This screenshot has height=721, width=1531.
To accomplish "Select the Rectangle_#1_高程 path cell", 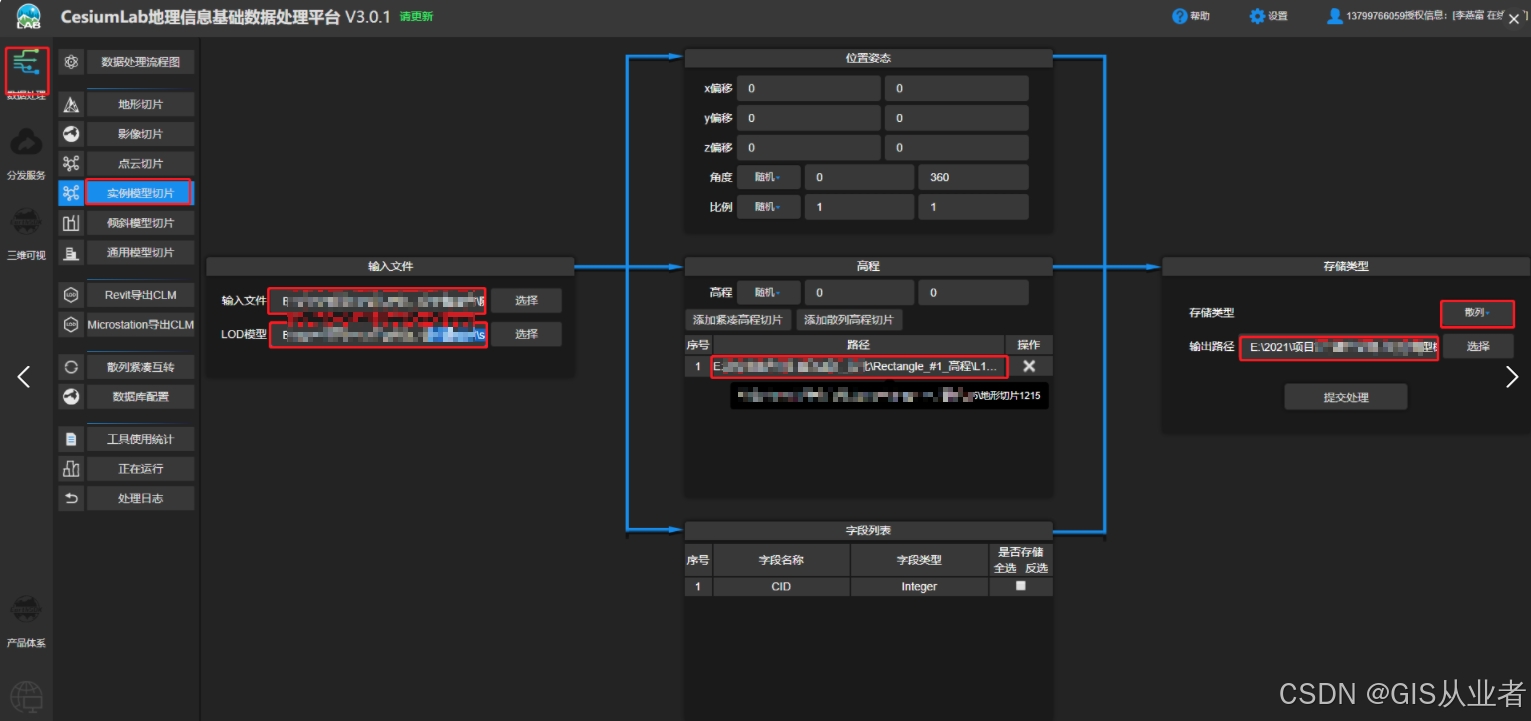I will pos(859,366).
